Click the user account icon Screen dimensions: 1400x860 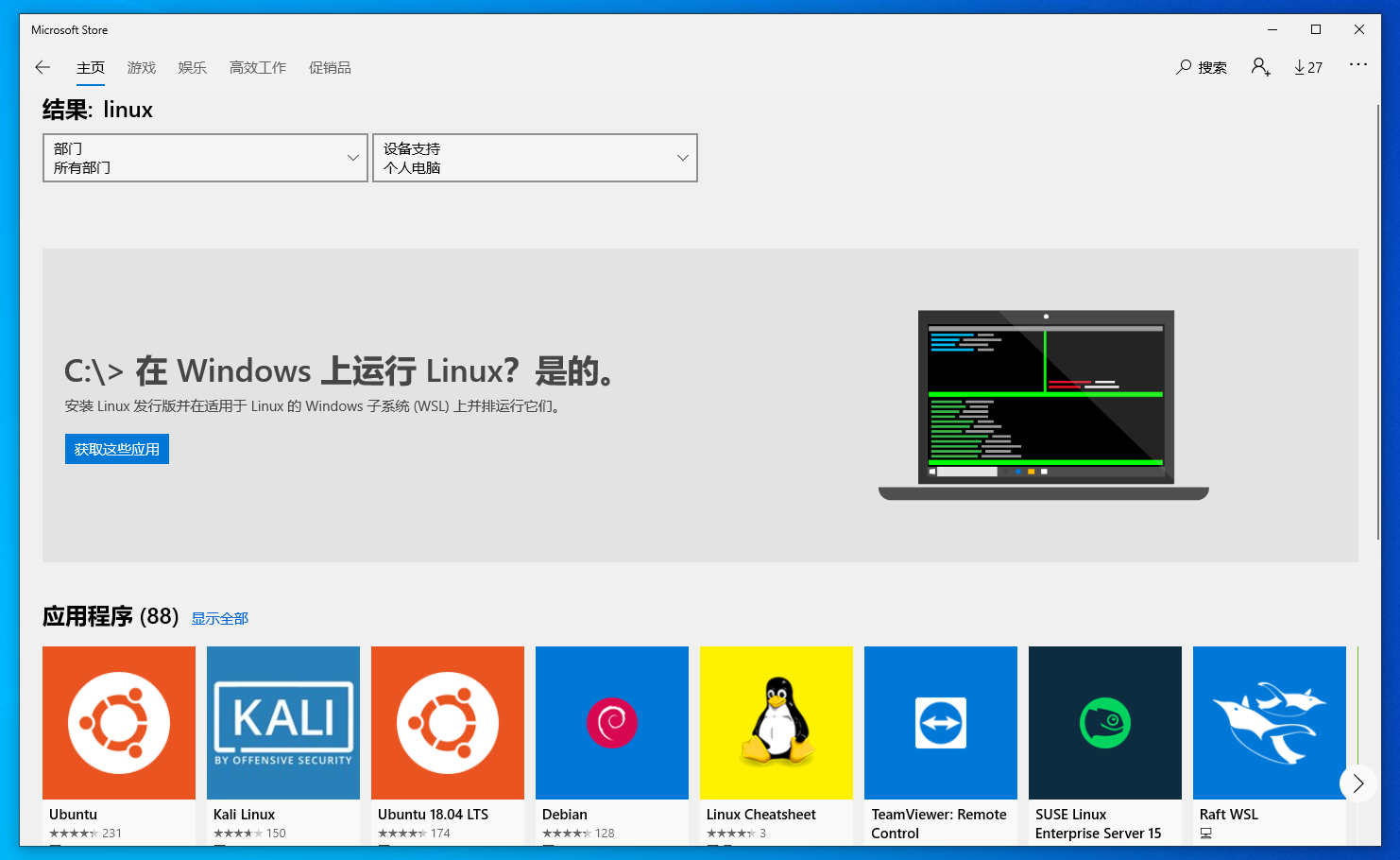[x=1260, y=67]
